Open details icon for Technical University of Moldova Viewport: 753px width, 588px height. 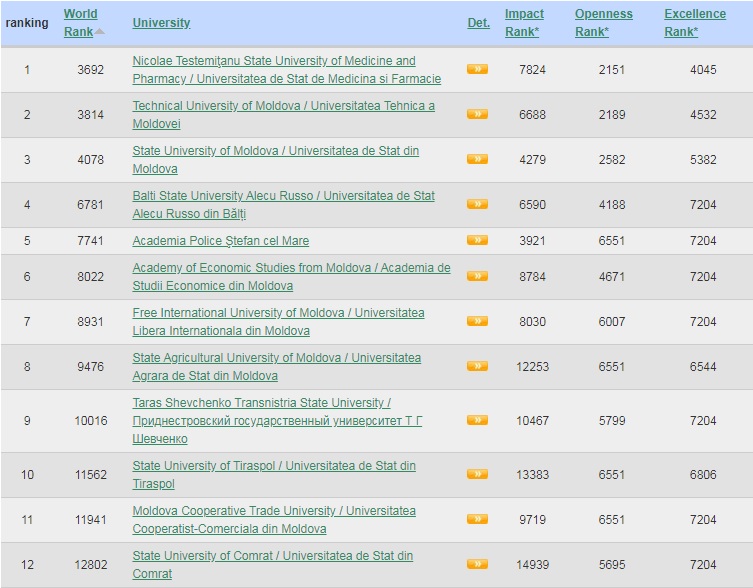point(477,114)
